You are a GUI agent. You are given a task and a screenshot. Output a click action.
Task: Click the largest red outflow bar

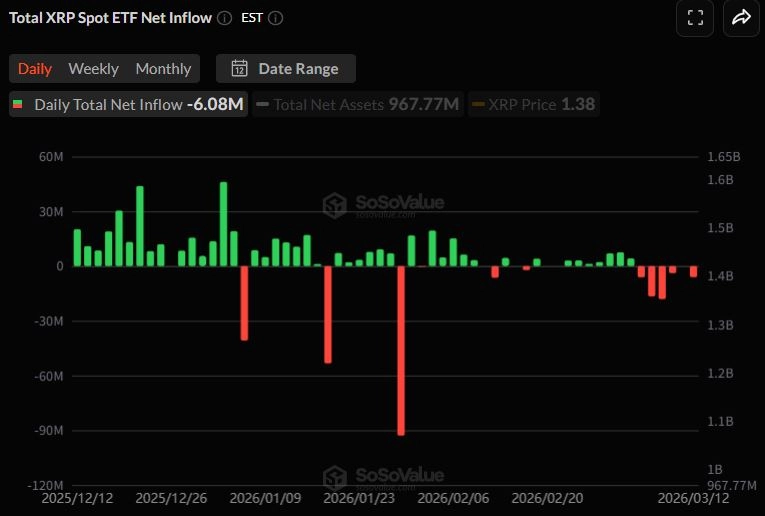coord(401,351)
